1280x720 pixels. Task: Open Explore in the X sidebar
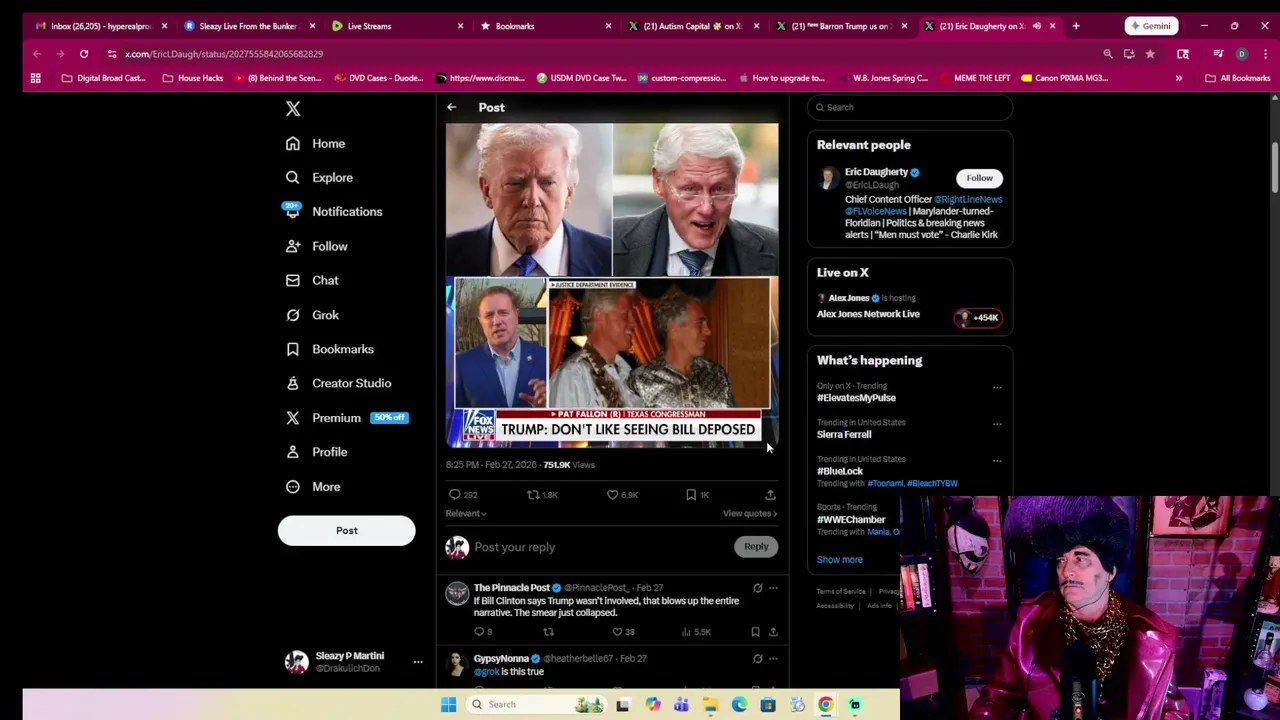coord(319,177)
